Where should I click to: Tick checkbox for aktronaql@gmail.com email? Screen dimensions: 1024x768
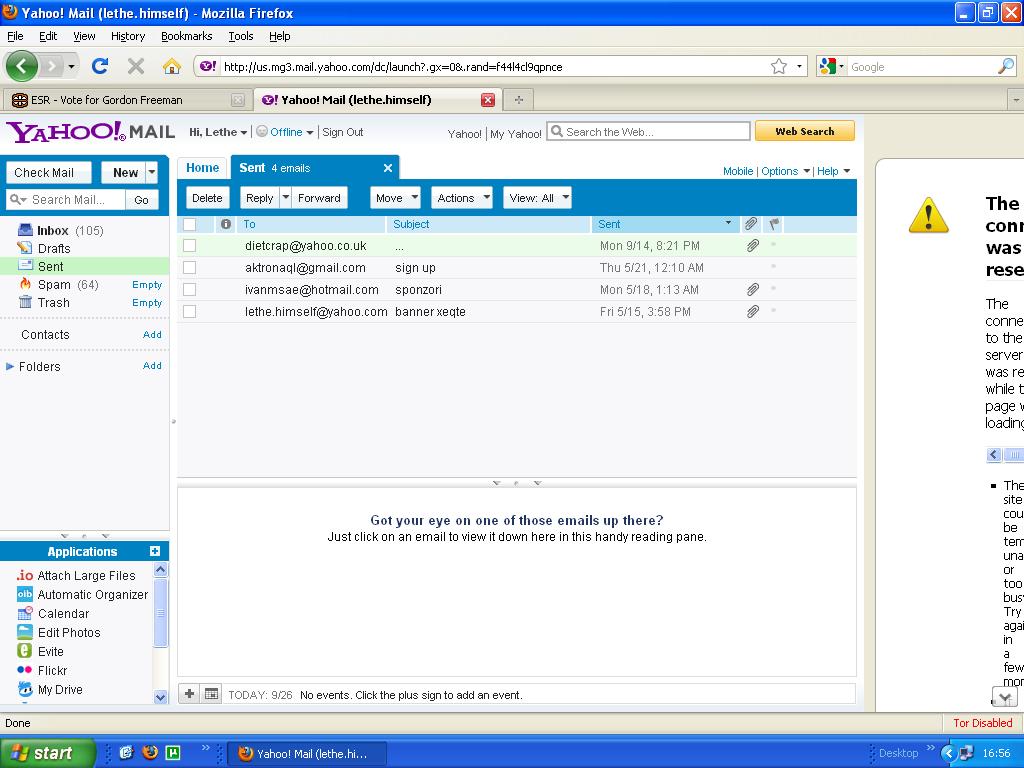[x=189, y=268]
